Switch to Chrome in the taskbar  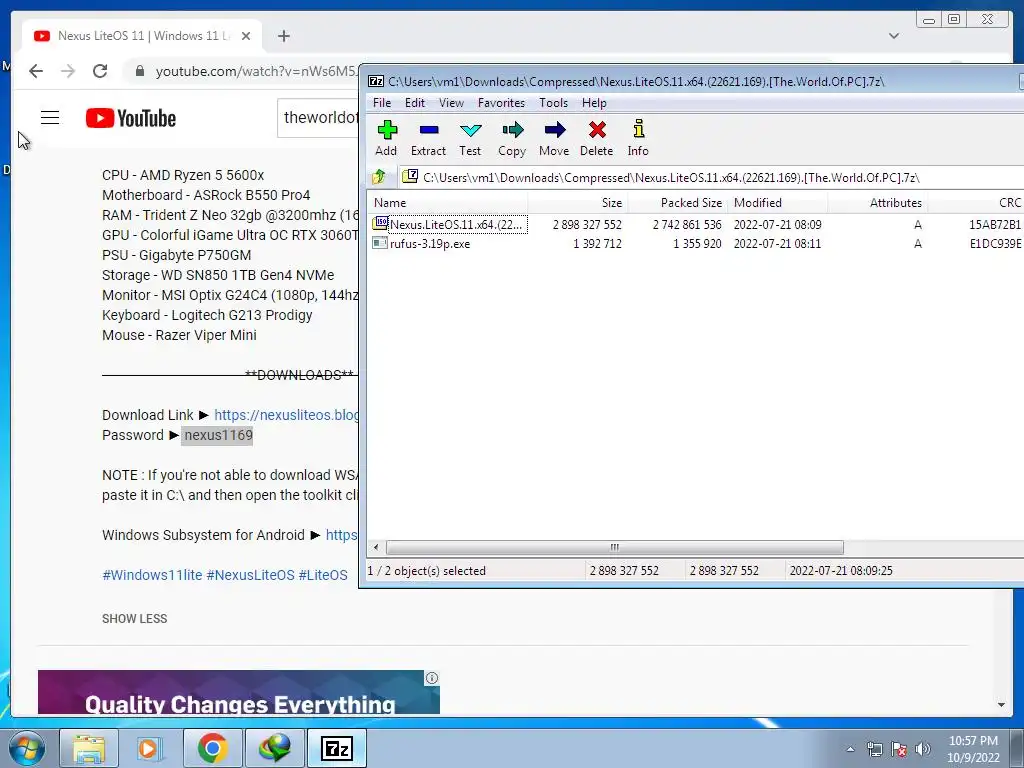212,748
